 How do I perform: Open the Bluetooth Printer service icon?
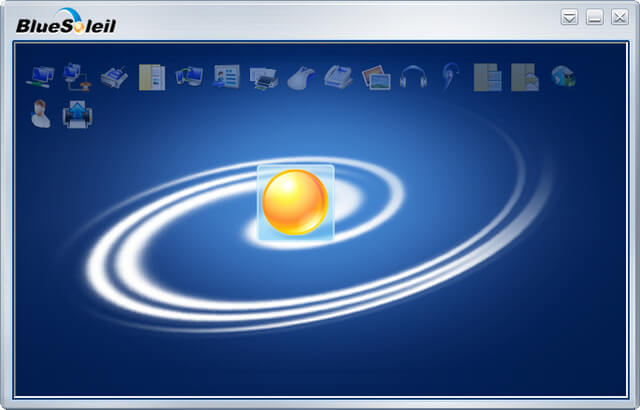(x=264, y=76)
